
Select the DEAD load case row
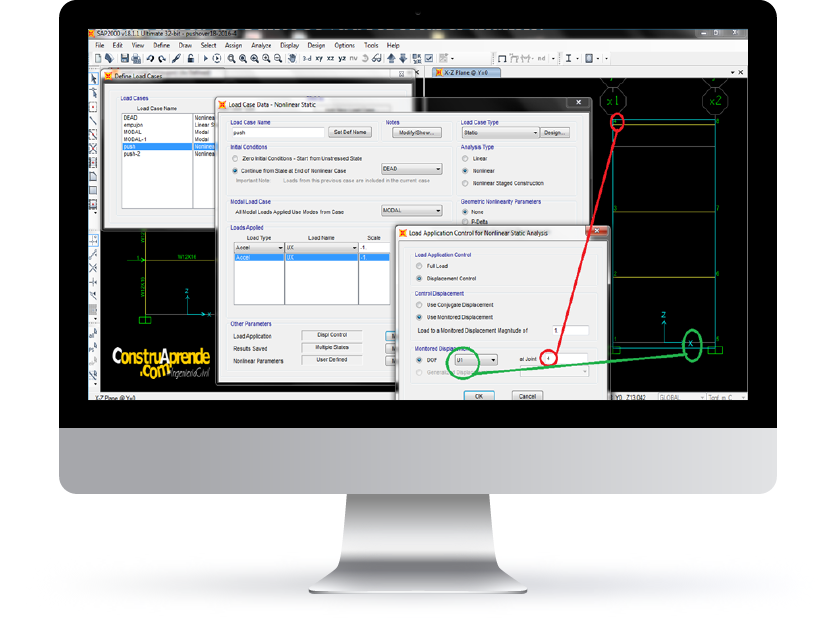(157, 118)
